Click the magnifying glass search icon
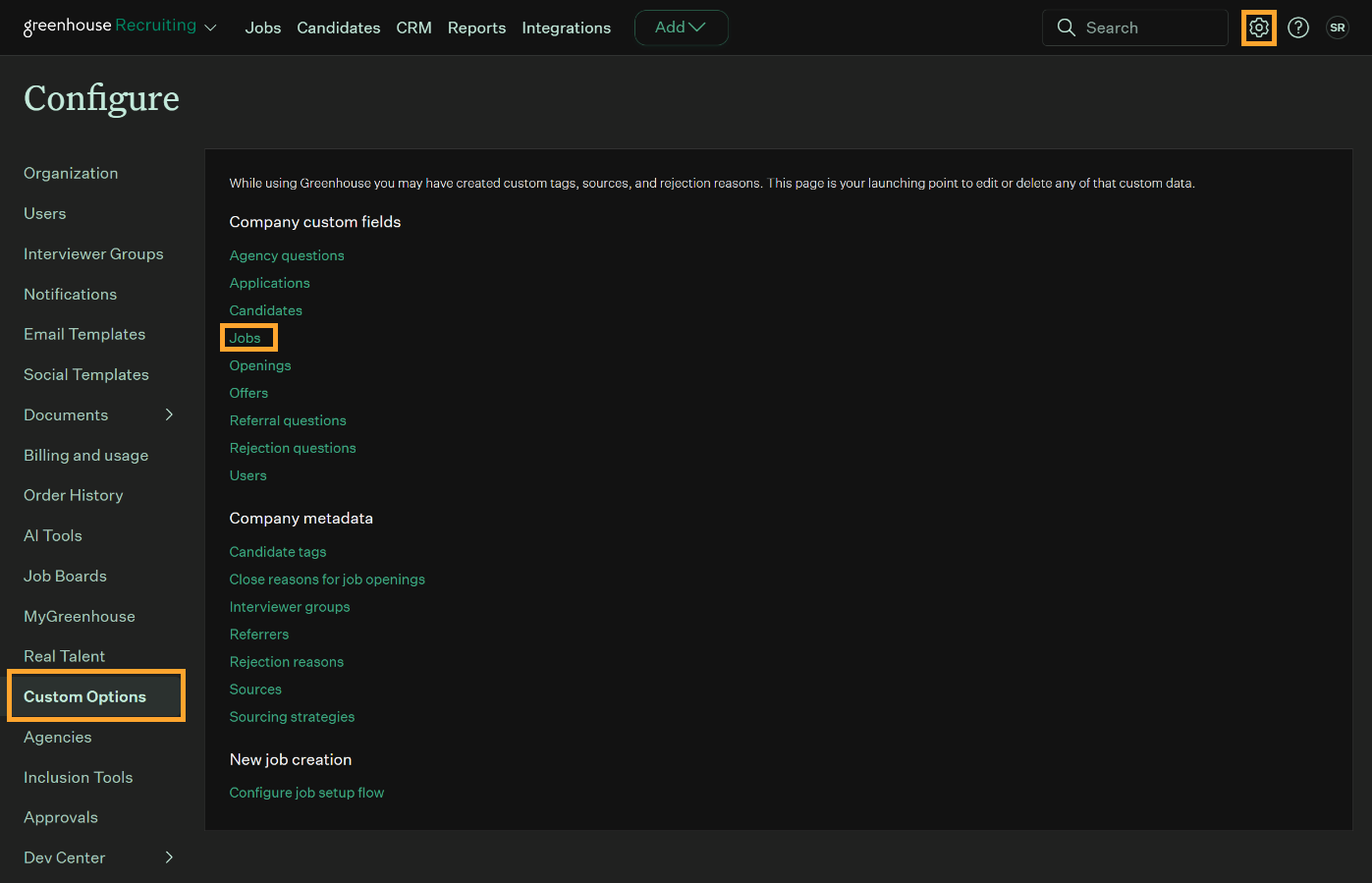1372x883 pixels. tap(1066, 28)
